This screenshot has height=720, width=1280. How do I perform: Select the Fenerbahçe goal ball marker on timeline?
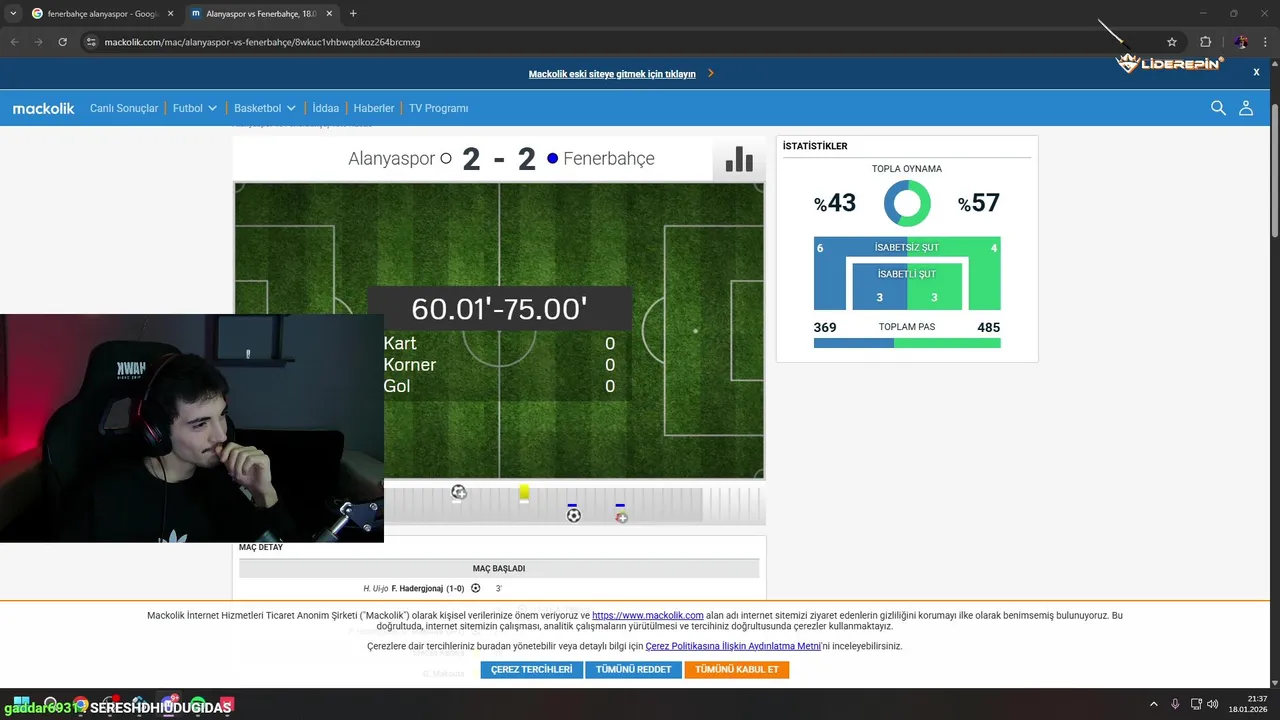point(573,515)
